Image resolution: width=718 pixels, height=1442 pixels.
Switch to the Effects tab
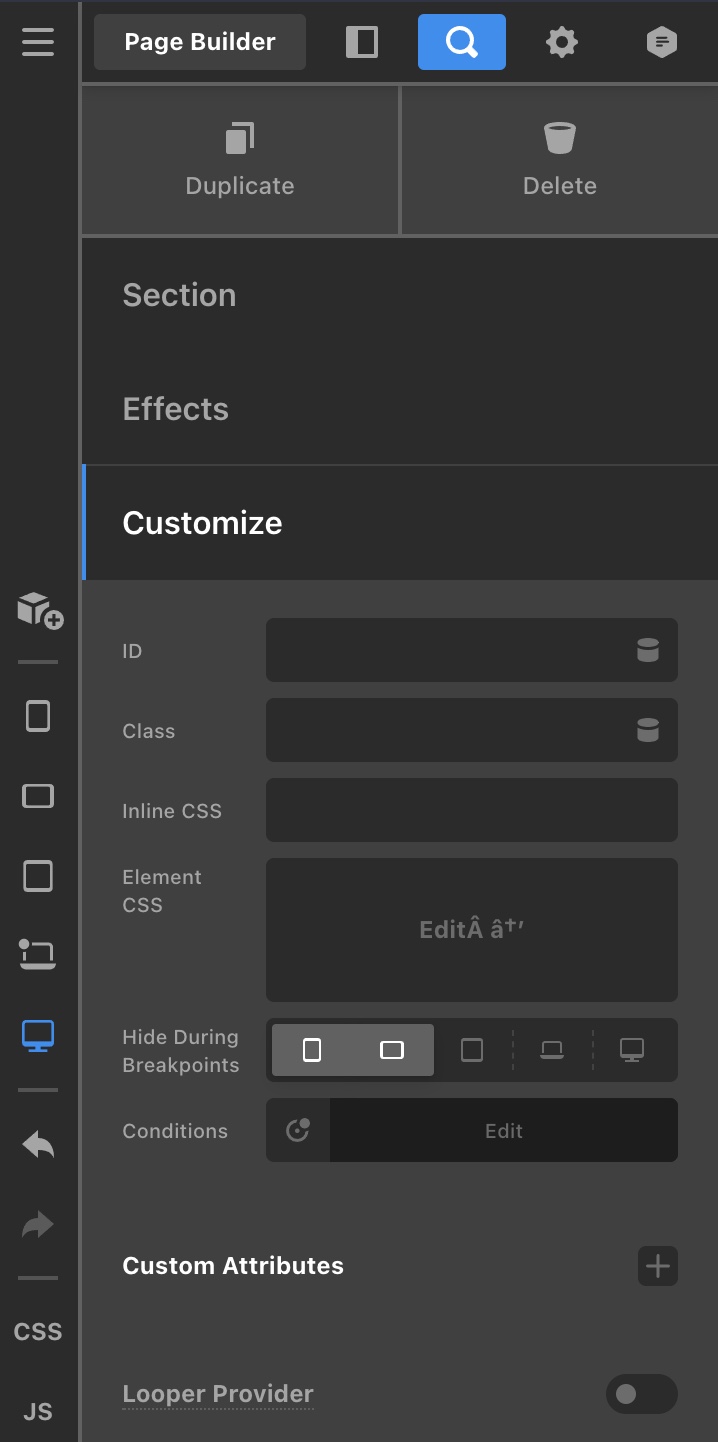point(175,409)
